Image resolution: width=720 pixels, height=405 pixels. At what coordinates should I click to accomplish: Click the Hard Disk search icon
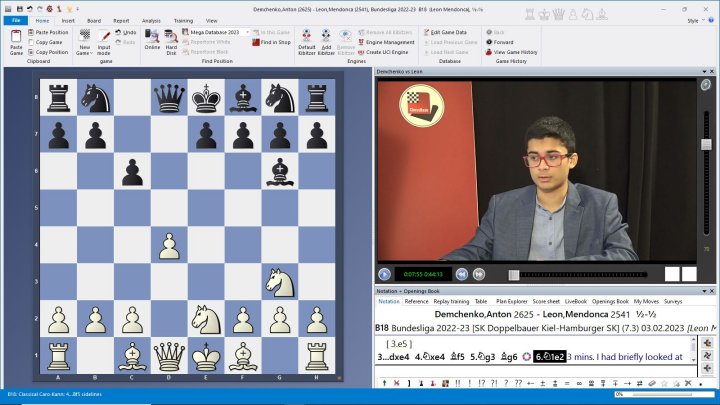point(171,40)
